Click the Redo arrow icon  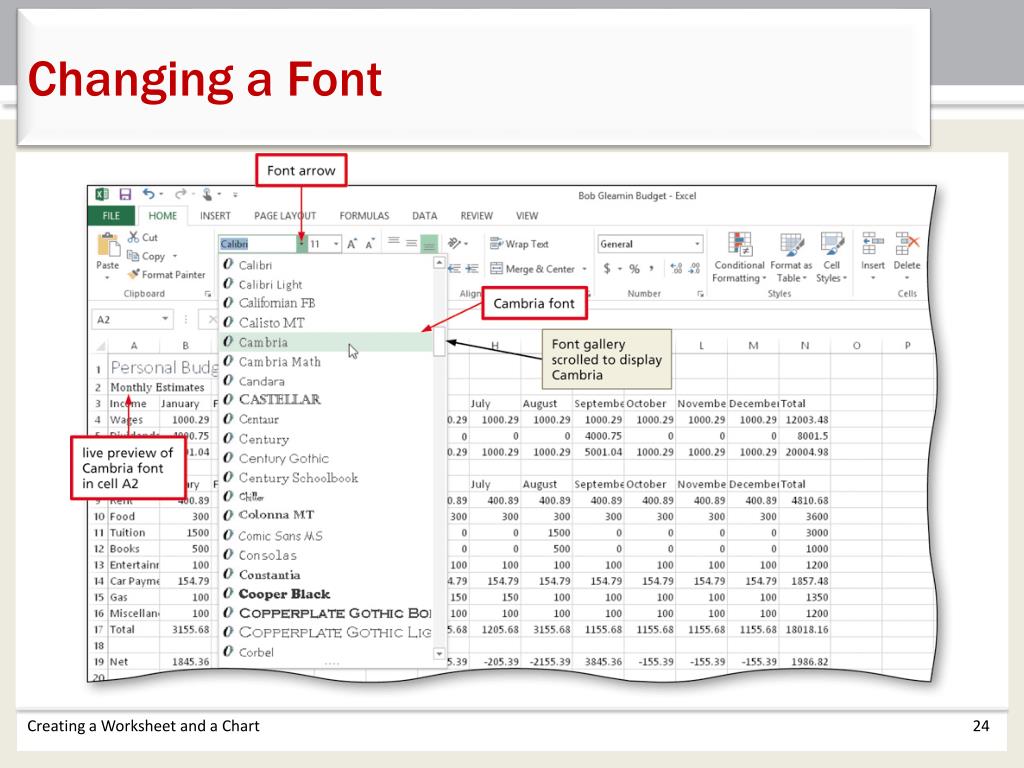pos(181,194)
